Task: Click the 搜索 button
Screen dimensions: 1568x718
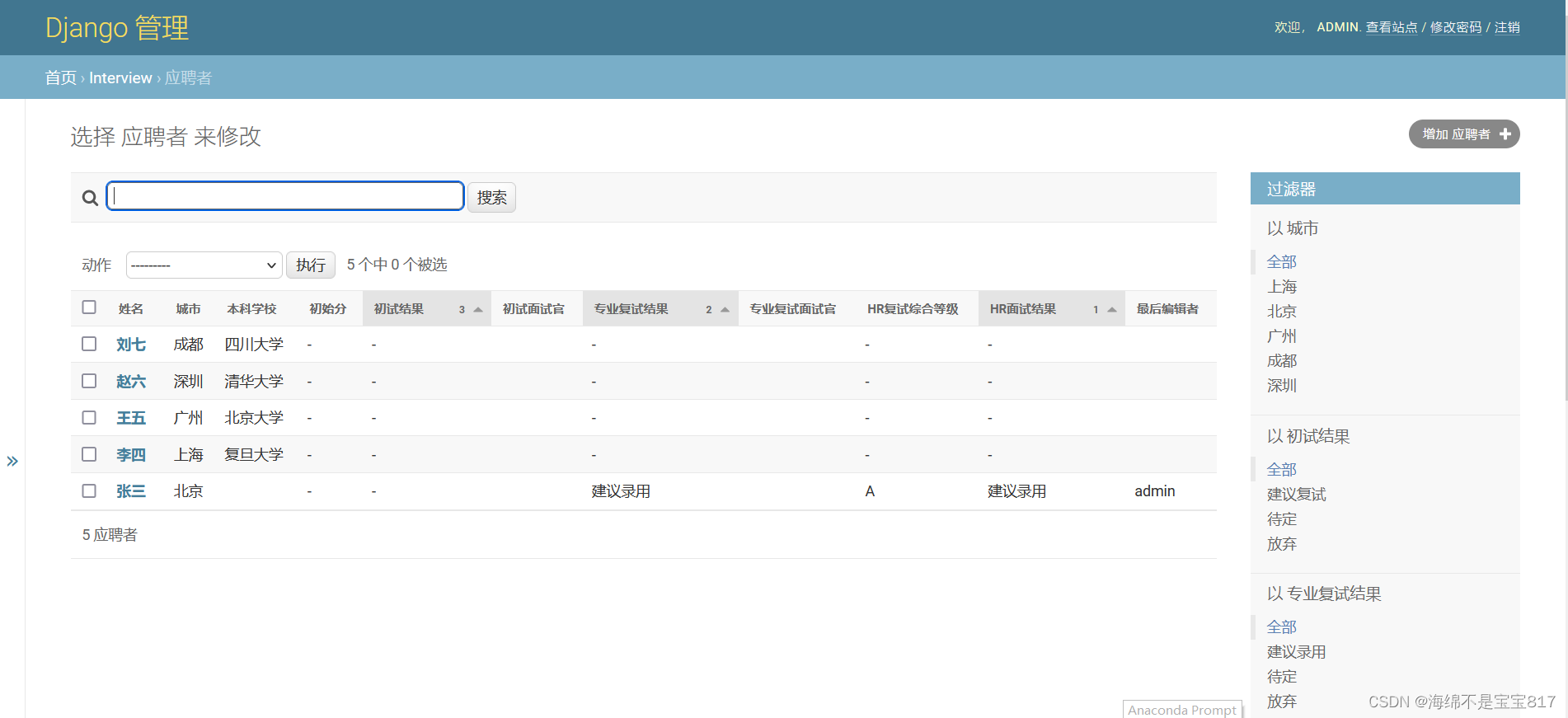Action: pos(491,198)
